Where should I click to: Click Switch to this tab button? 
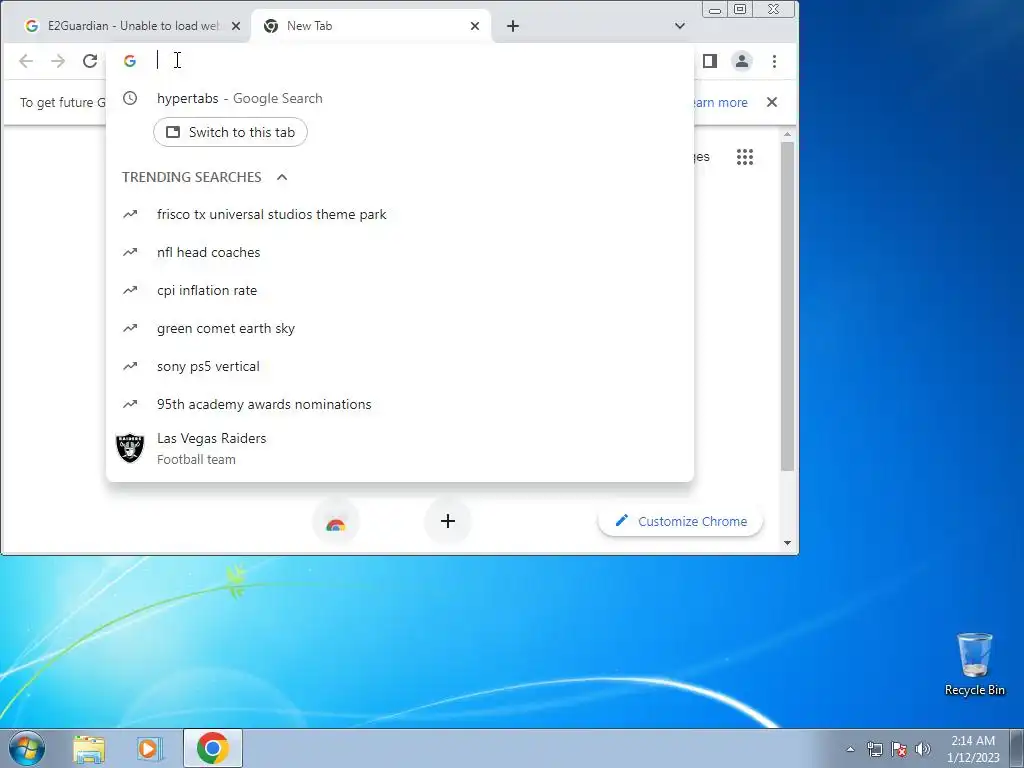point(231,132)
